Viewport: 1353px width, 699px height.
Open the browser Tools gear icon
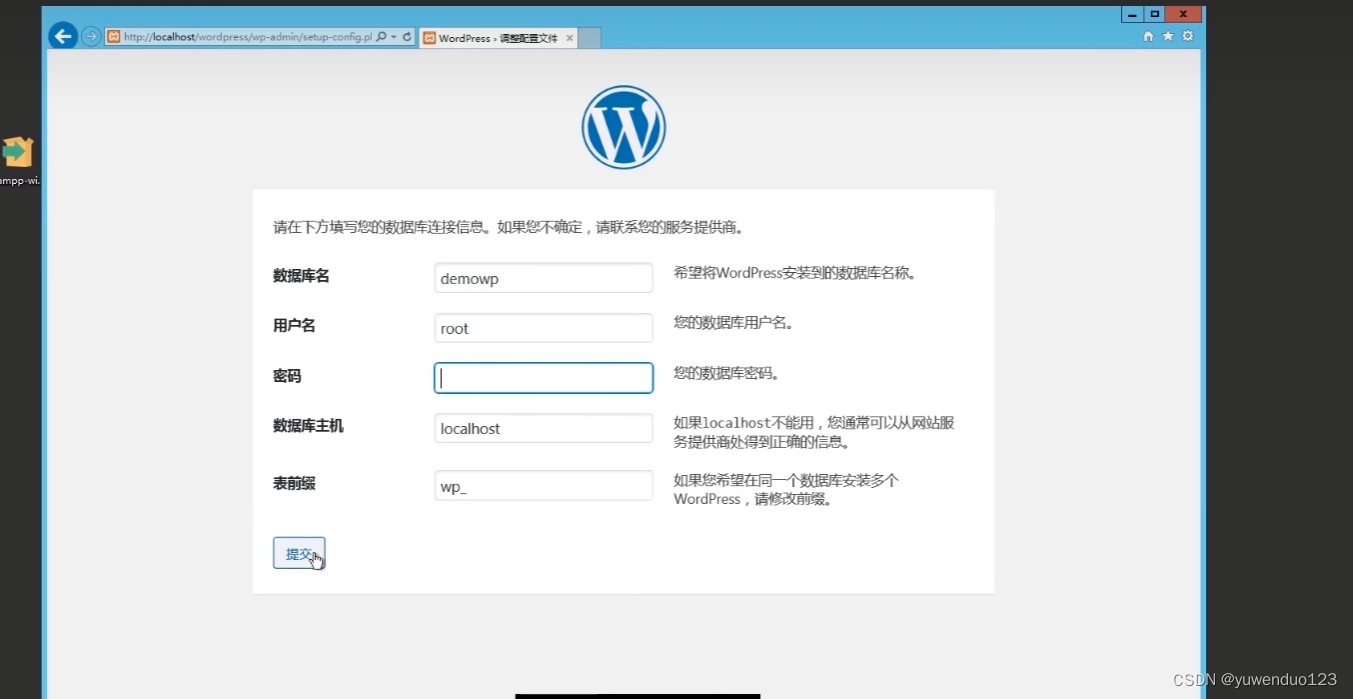tap(1188, 36)
